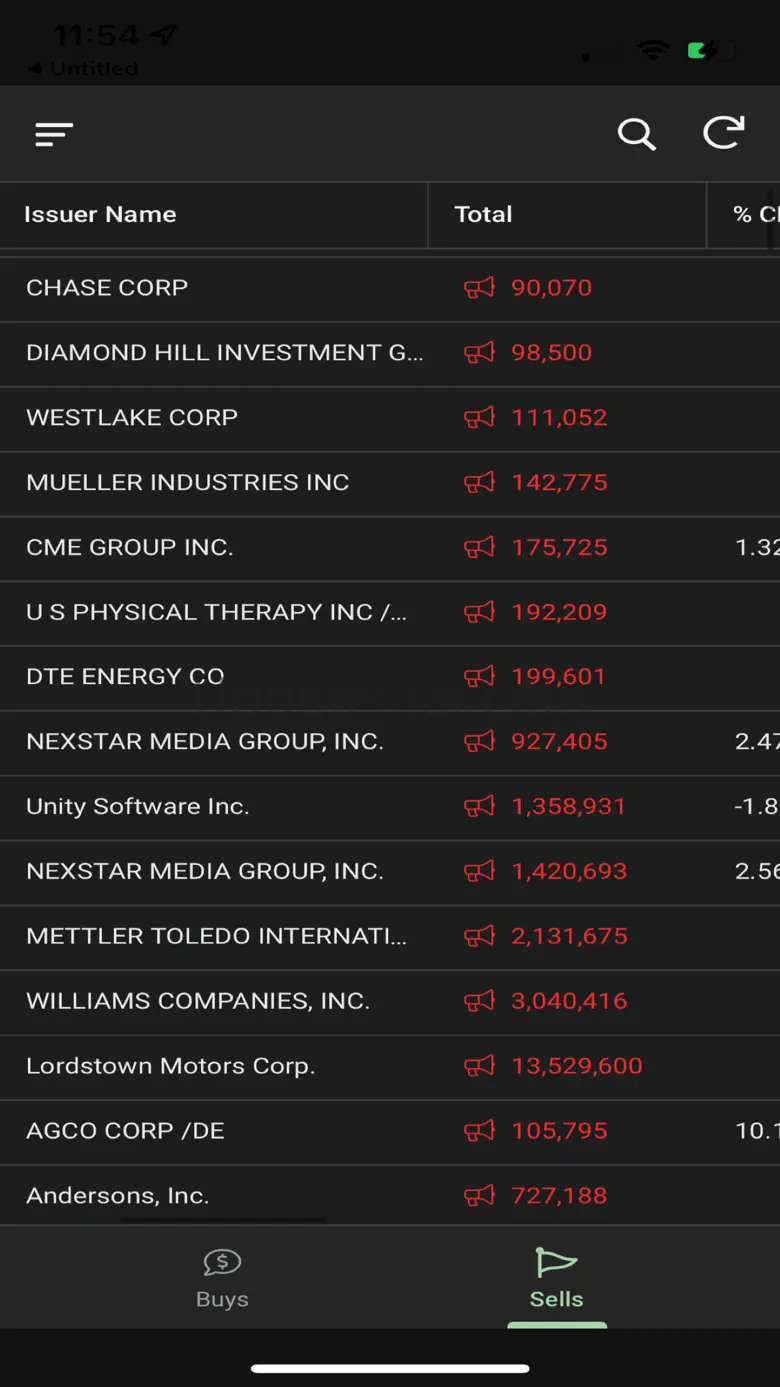Viewport: 780px width, 1387px height.
Task: Tap the battery charging status icon
Action: click(x=713, y=50)
